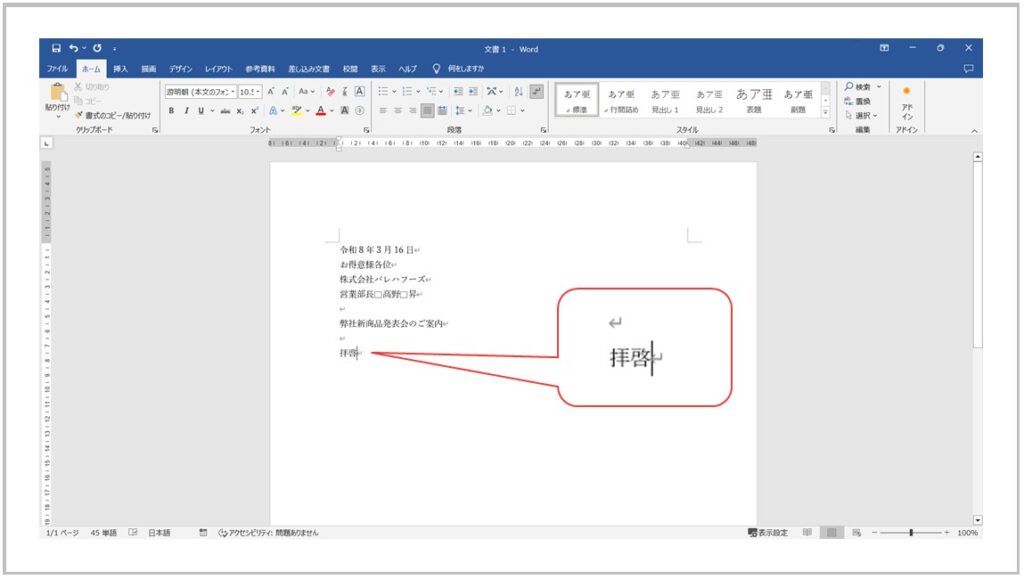The image size is (1024, 579).
Task: Select the bulleted list icon
Action: point(383,92)
